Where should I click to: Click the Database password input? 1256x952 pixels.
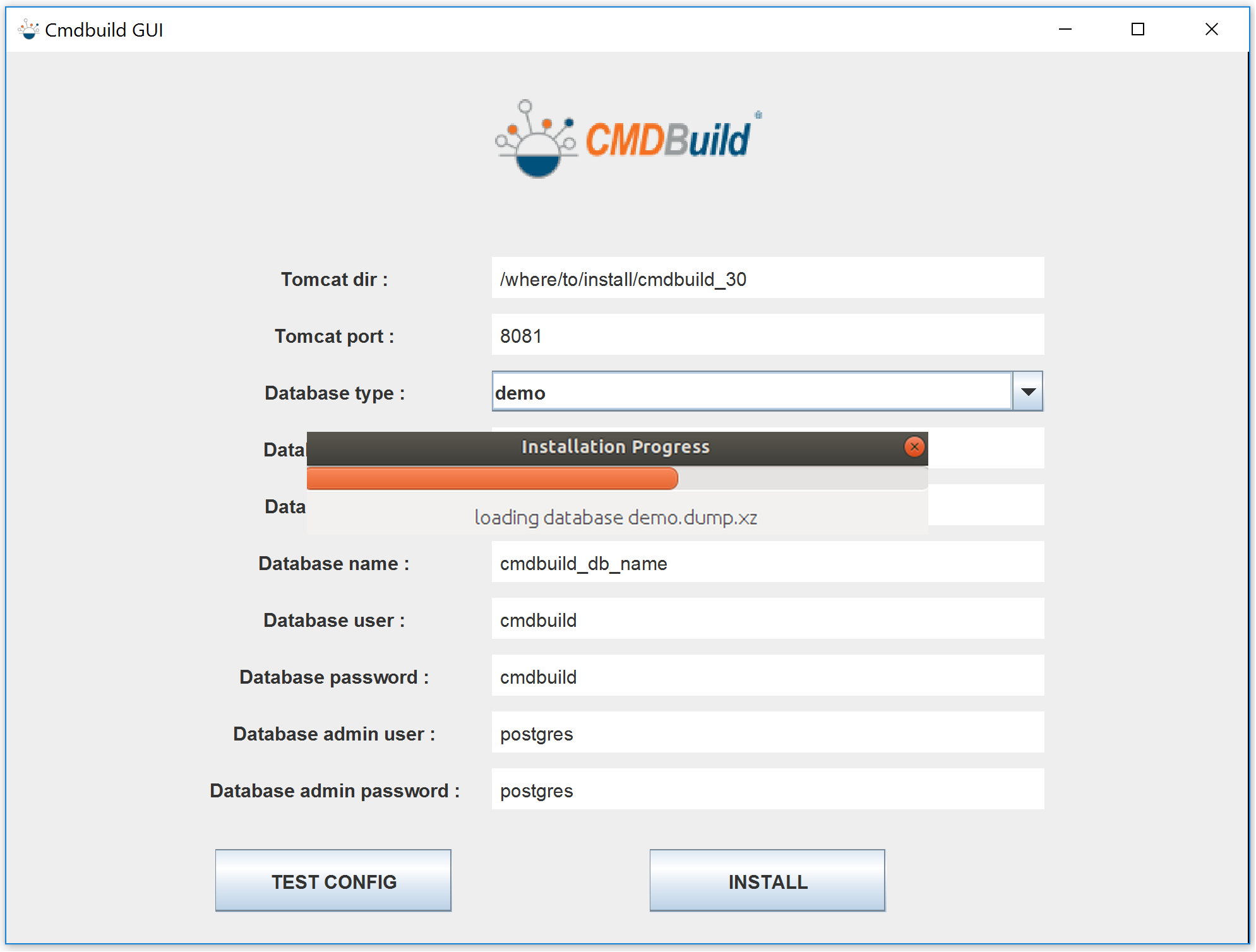click(x=767, y=676)
